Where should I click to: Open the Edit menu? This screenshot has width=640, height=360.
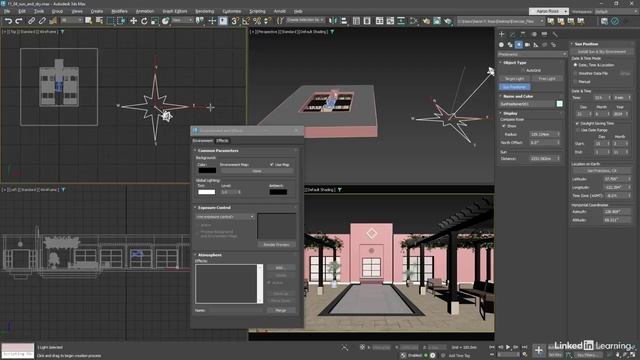(x=22, y=11)
